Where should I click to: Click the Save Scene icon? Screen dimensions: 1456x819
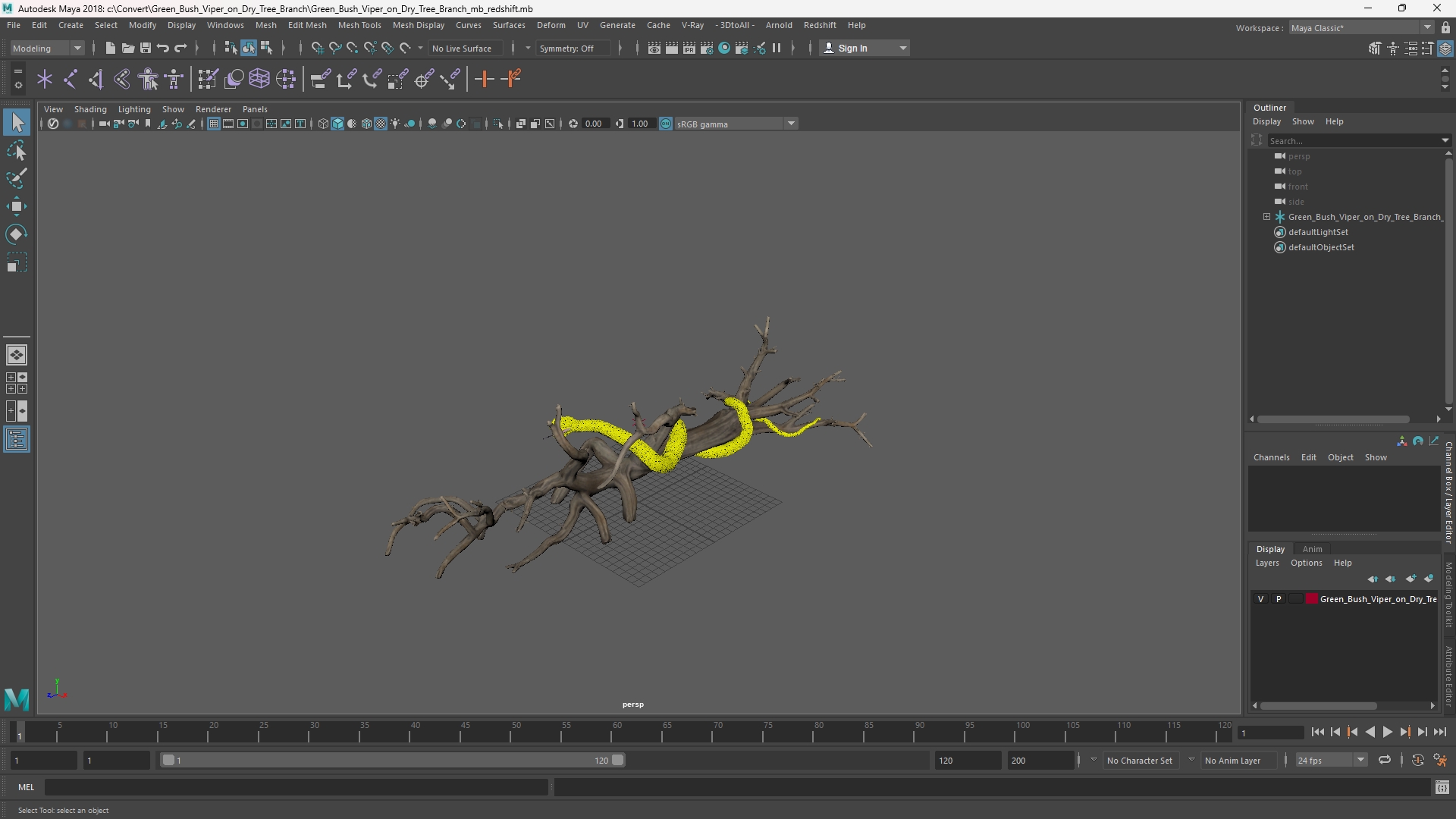[x=145, y=48]
